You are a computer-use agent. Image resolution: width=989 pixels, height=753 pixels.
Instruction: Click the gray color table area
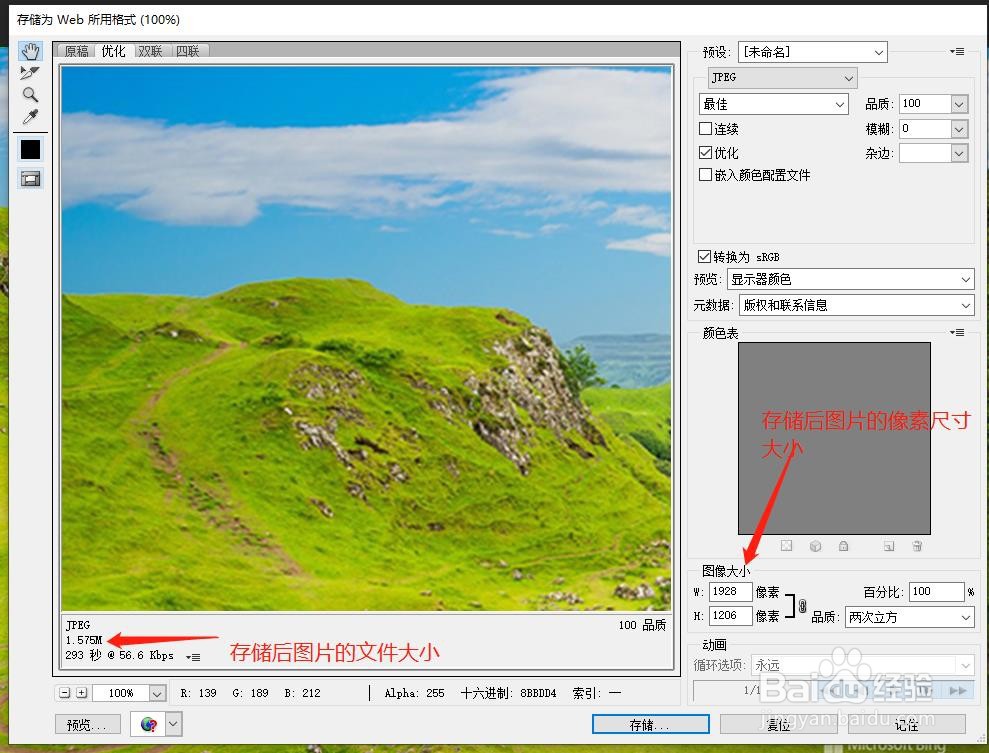(x=834, y=438)
